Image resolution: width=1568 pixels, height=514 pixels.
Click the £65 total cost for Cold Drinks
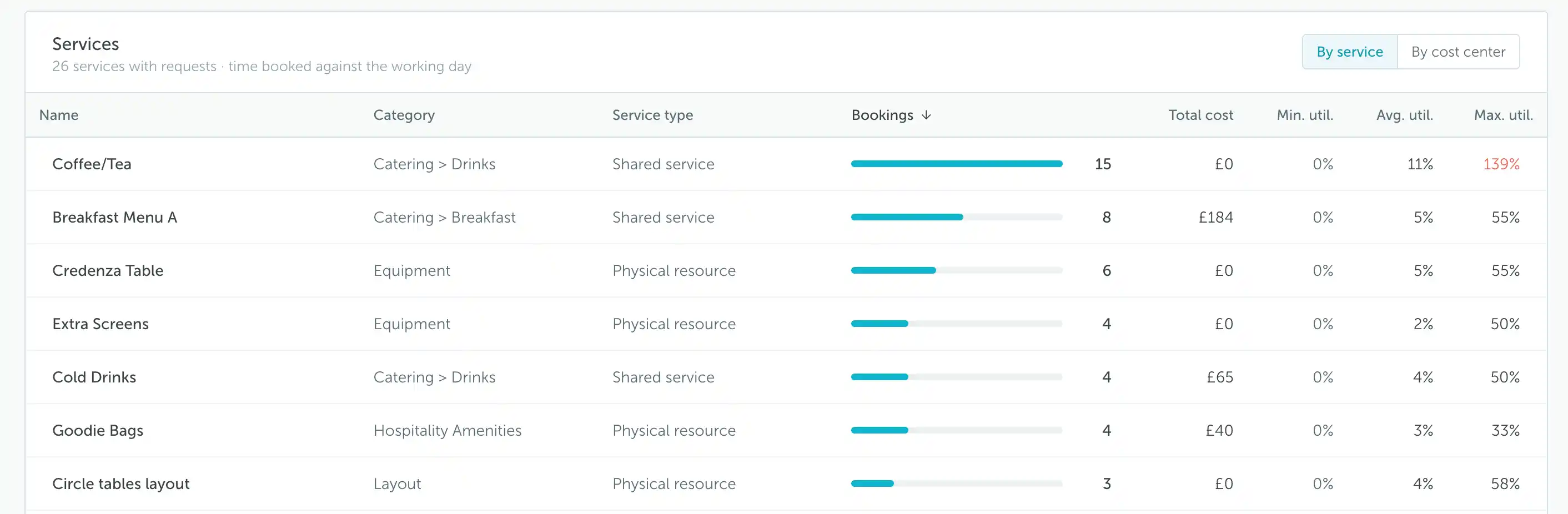(x=1220, y=377)
